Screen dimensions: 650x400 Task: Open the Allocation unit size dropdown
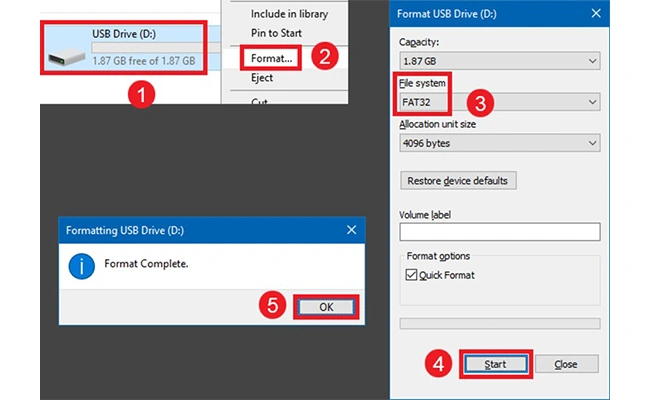click(x=498, y=144)
